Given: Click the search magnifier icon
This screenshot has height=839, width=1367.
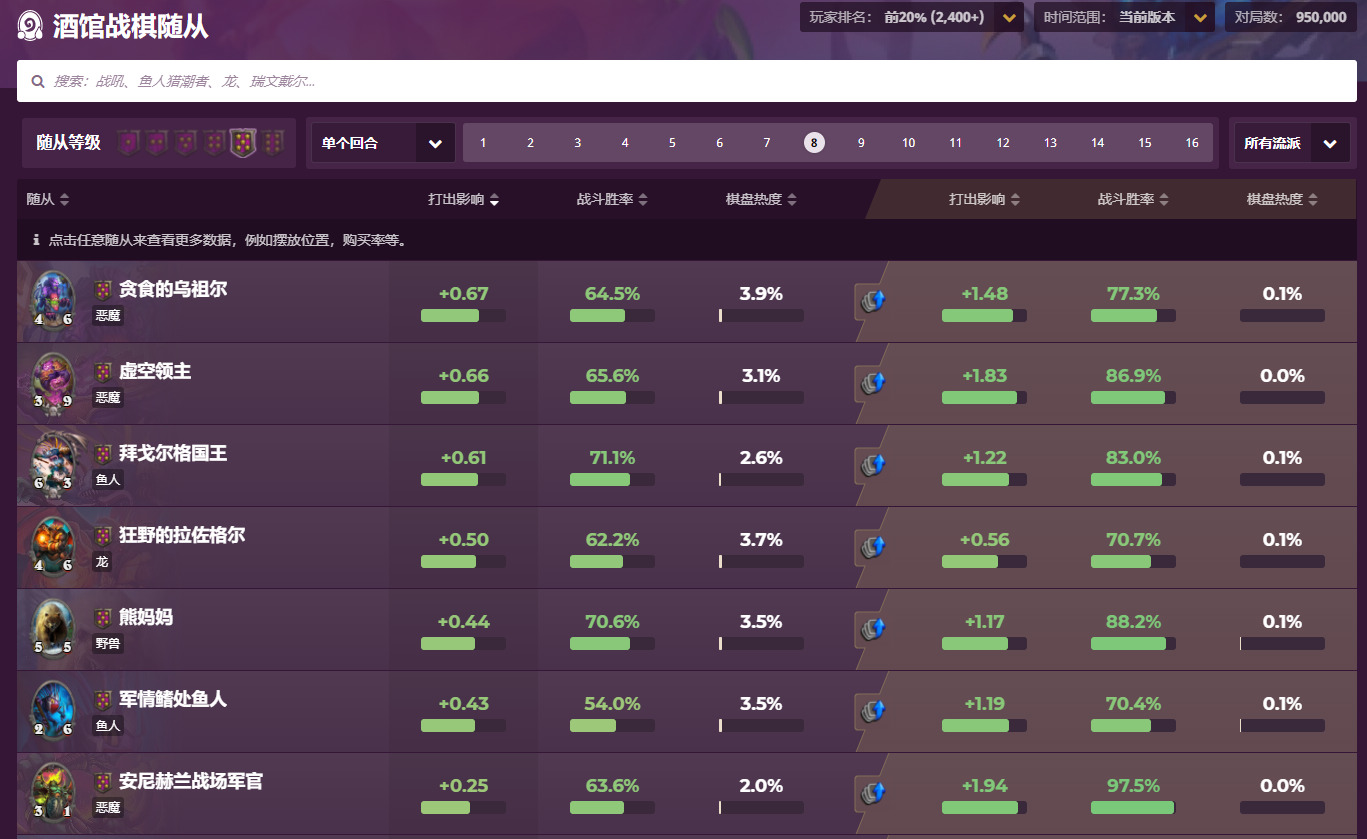Looking at the screenshot, I should tap(38, 82).
